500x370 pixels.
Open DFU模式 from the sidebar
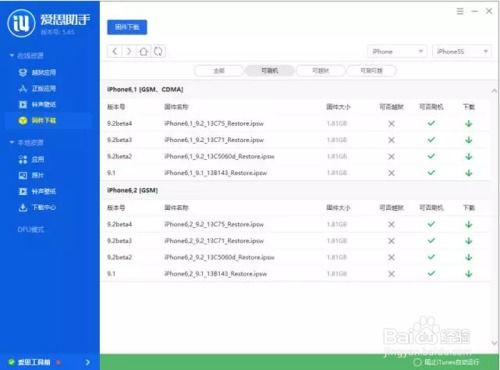[x=31, y=229]
